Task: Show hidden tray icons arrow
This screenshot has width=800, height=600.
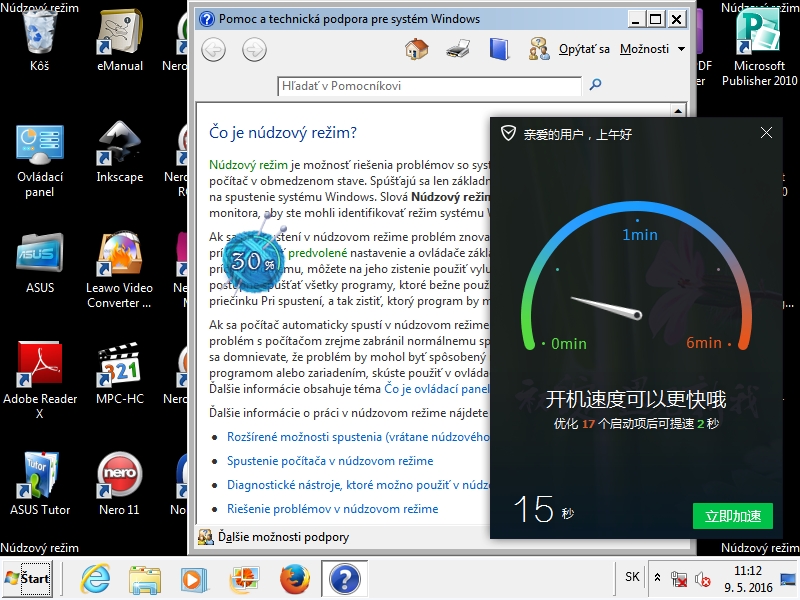Action: tap(658, 578)
